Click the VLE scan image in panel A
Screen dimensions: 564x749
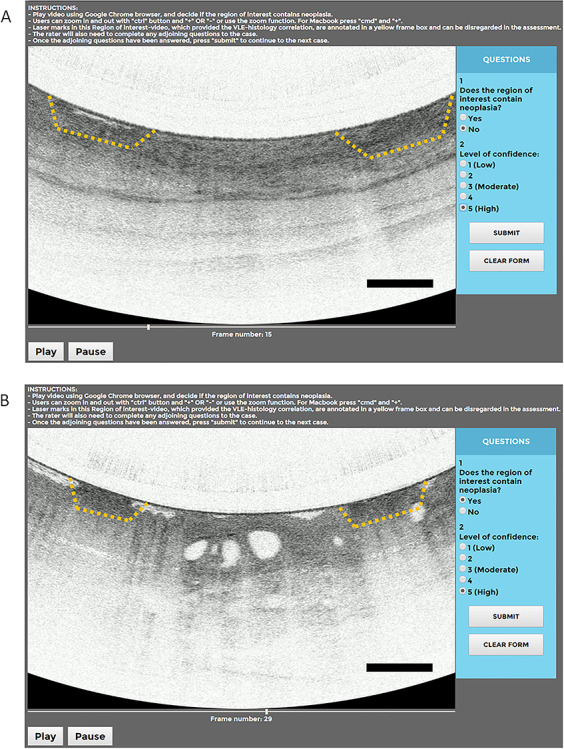(x=242, y=185)
